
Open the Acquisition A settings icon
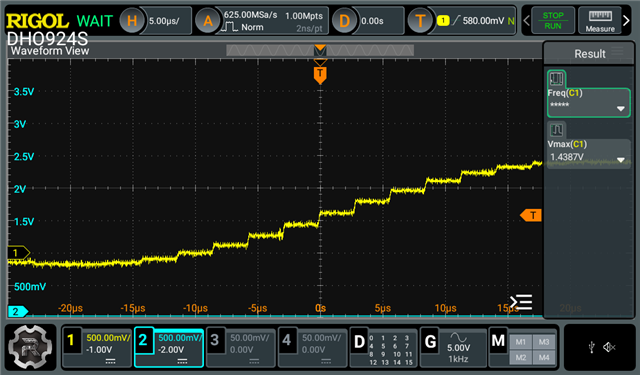tap(208, 20)
